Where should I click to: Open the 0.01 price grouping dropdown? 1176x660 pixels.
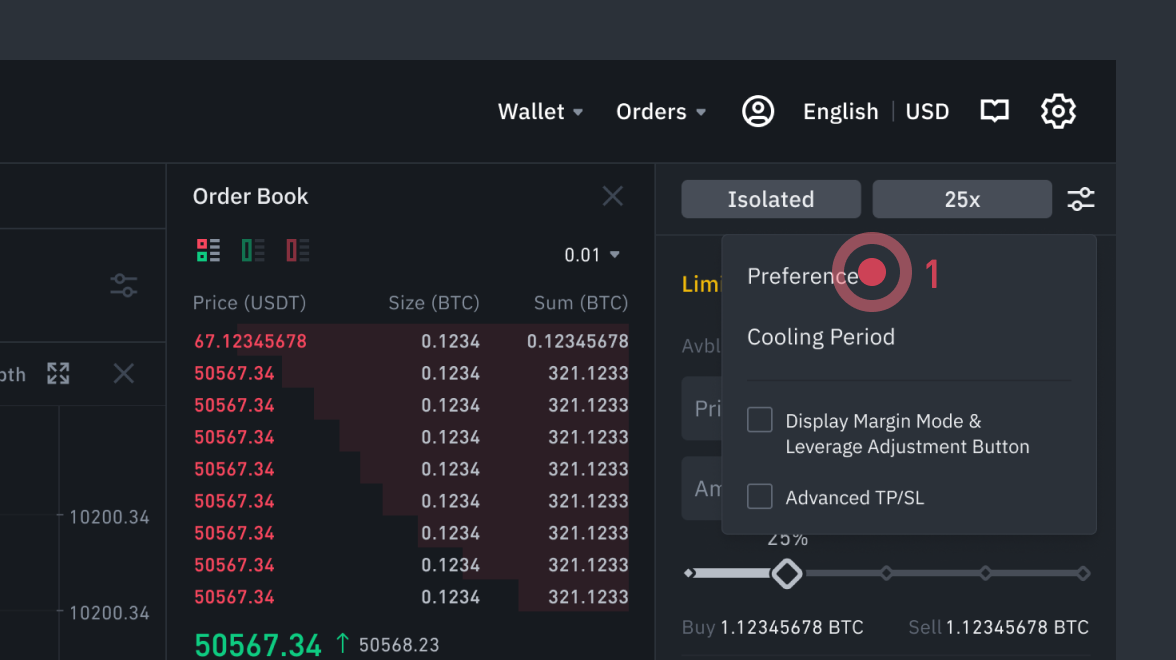click(592, 255)
